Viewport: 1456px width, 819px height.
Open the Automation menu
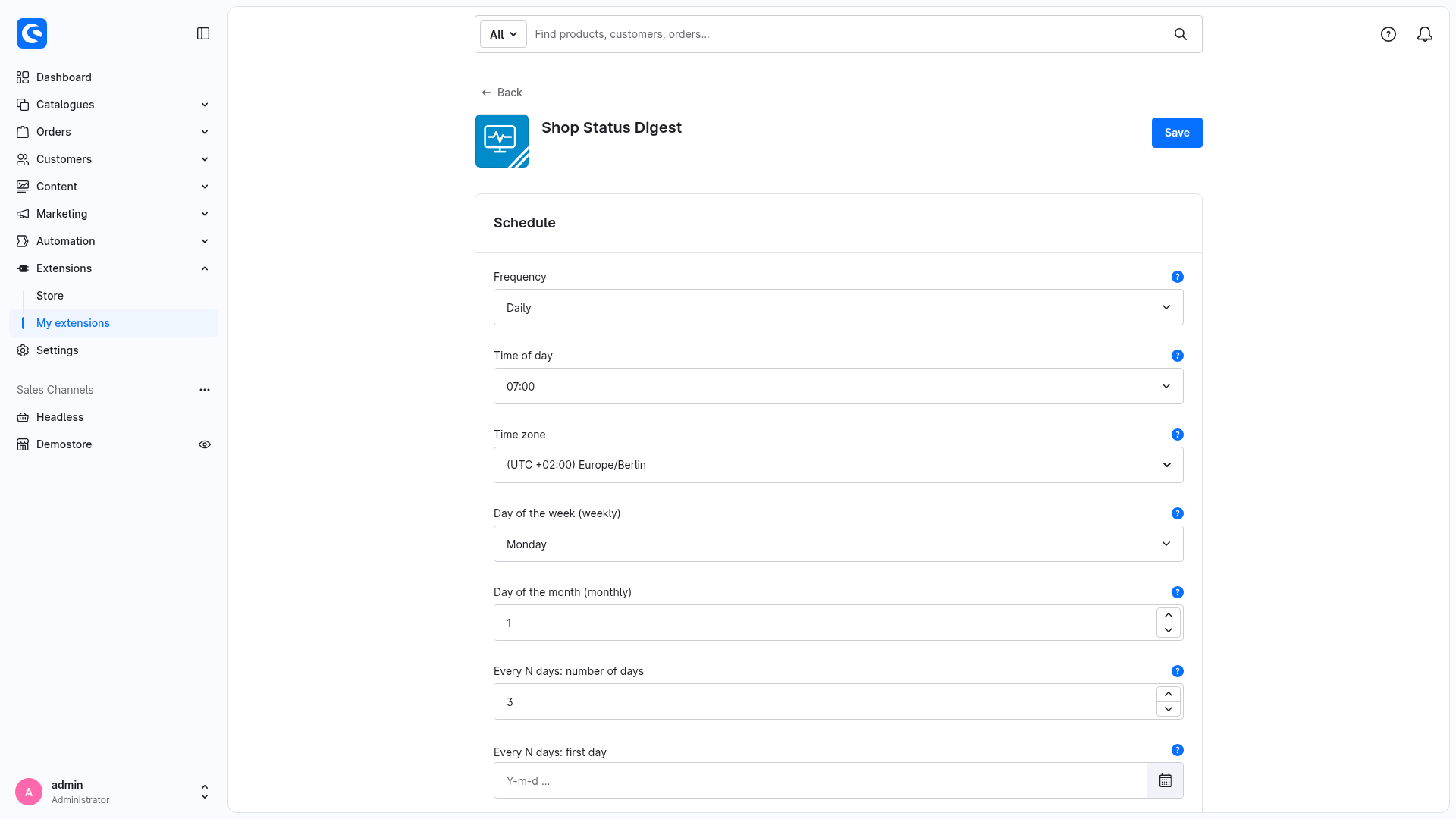[114, 241]
